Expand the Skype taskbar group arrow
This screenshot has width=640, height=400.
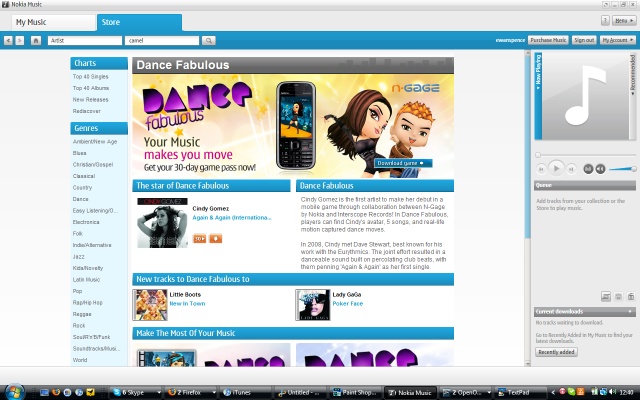[158, 393]
